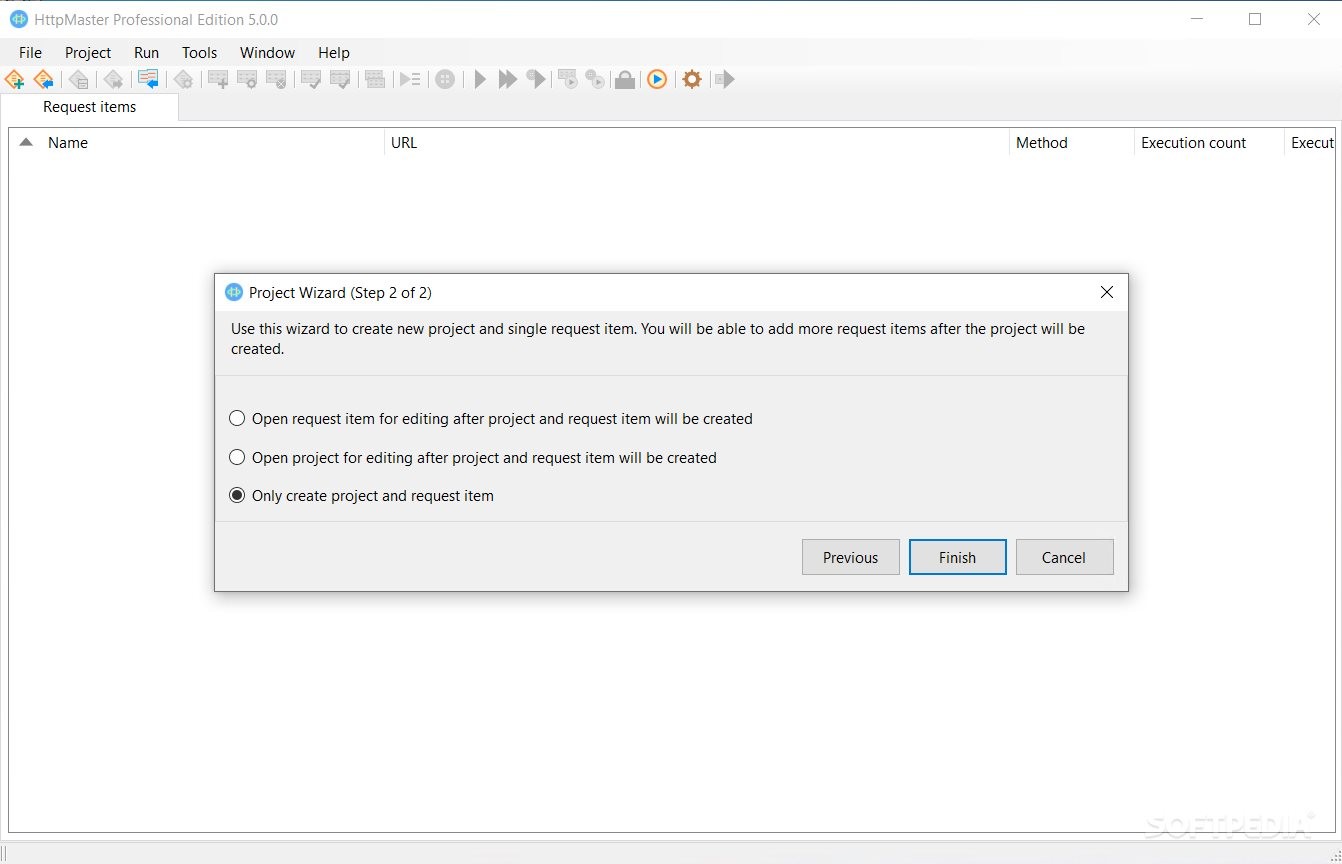This screenshot has height=864, width=1342.
Task: Click the greyed save project toolbar icon
Action: click(x=79, y=79)
